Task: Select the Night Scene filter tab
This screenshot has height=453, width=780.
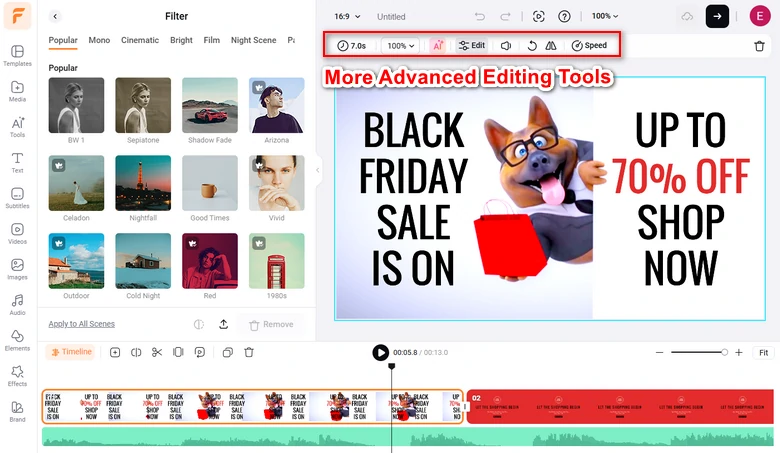Action: click(x=253, y=40)
